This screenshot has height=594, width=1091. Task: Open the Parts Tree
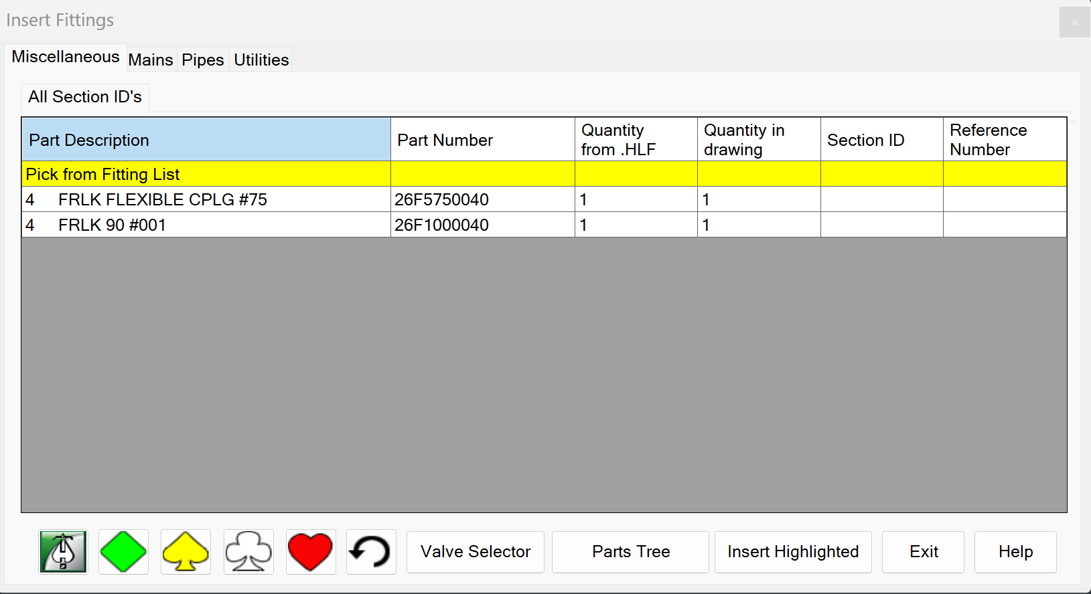[630, 552]
